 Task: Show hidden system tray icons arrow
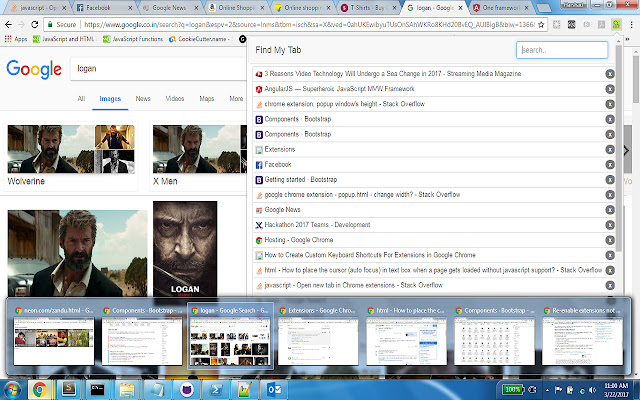pos(547,390)
